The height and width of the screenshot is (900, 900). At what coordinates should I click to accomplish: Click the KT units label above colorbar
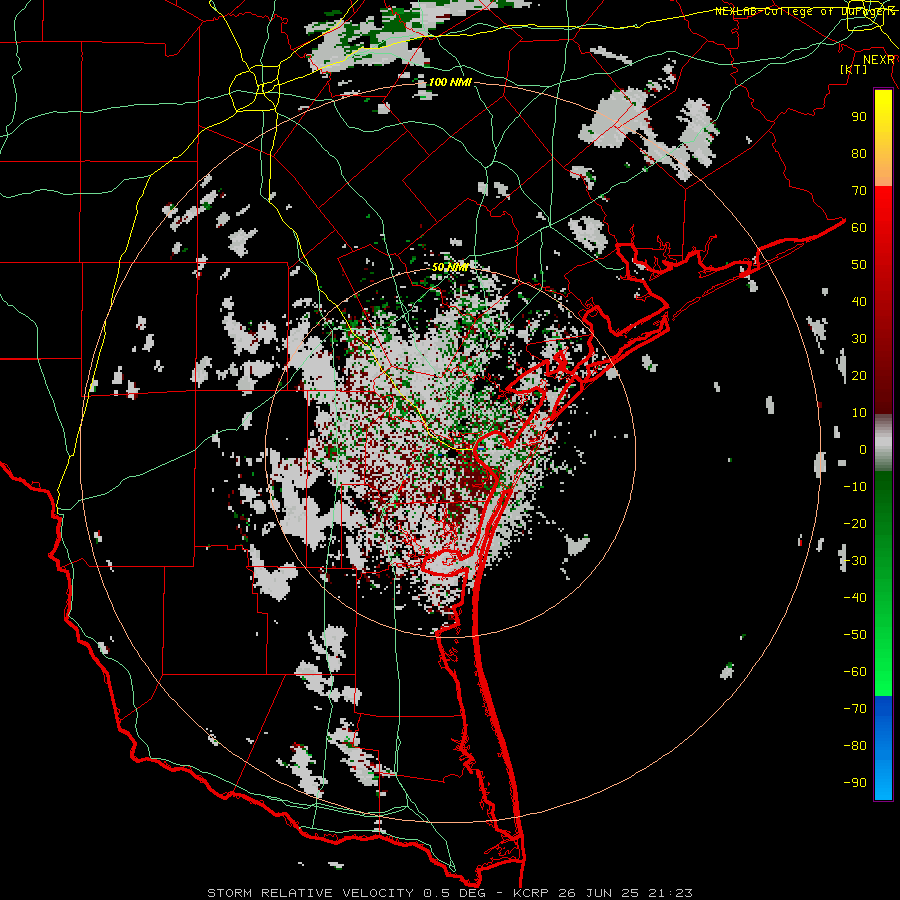854,69
